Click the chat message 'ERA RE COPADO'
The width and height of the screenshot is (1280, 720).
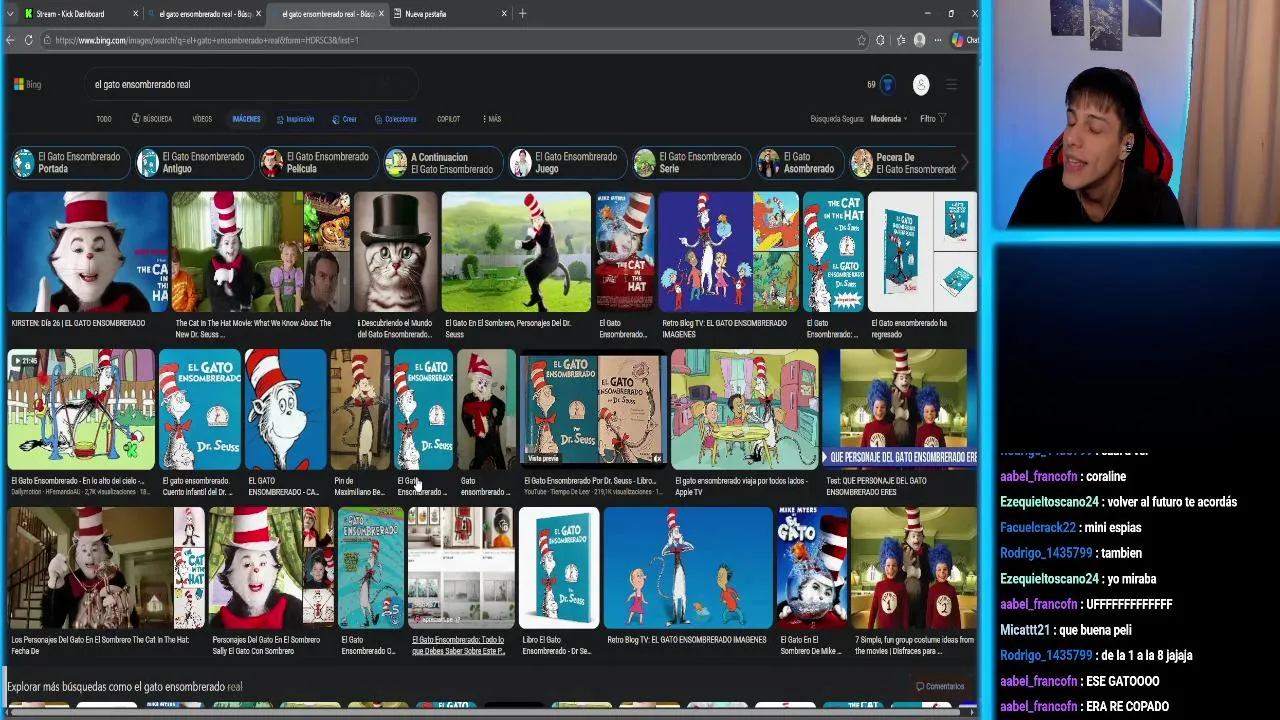tap(1126, 706)
